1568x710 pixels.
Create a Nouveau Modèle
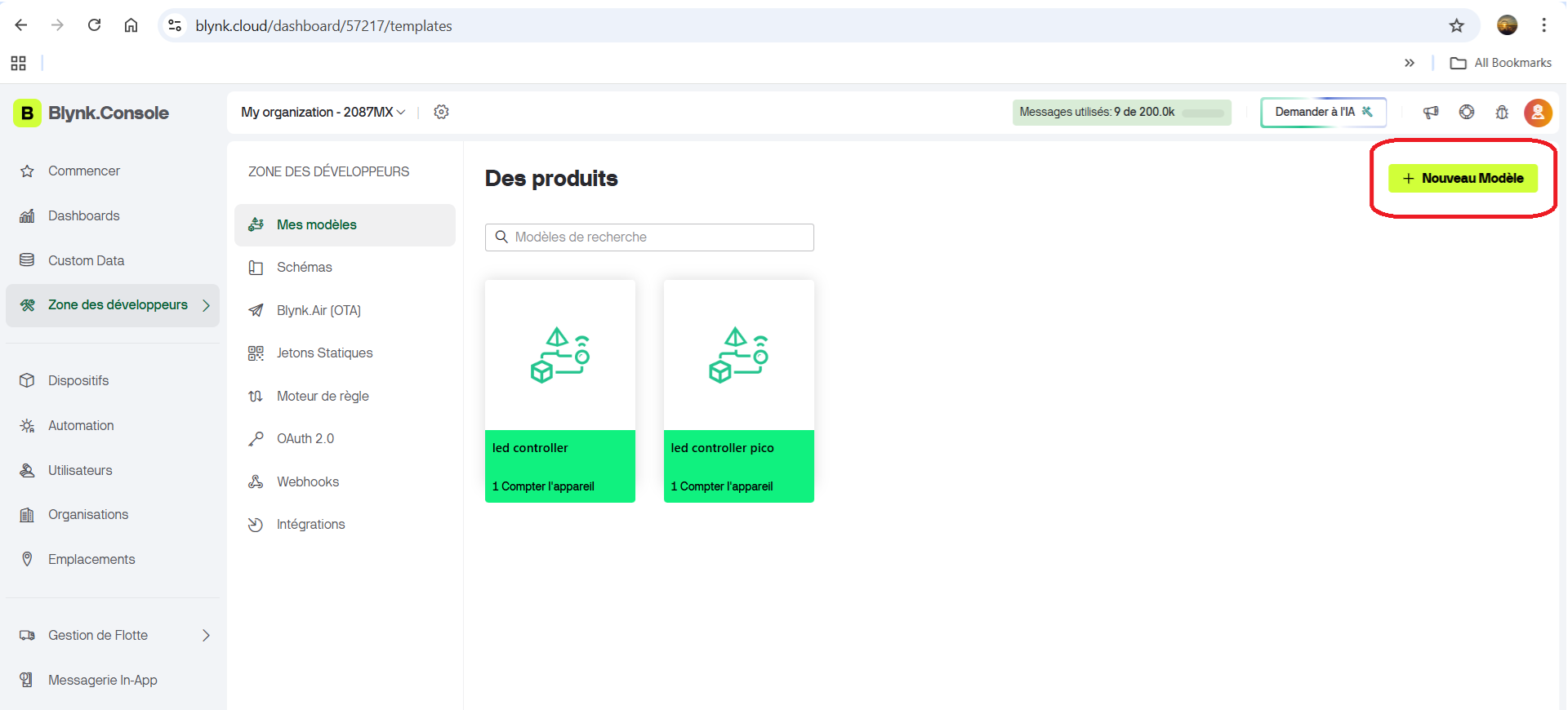click(1463, 178)
